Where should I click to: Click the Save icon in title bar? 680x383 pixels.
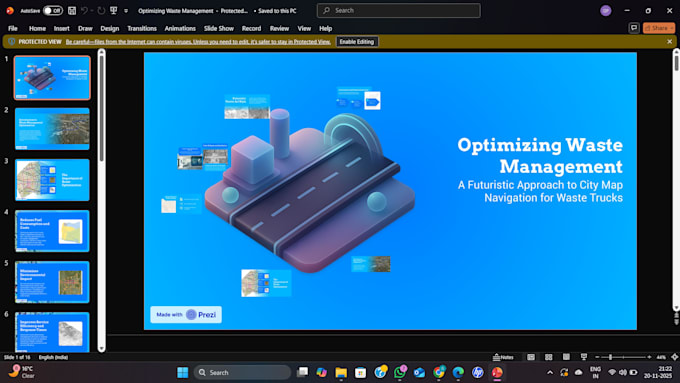72,10
